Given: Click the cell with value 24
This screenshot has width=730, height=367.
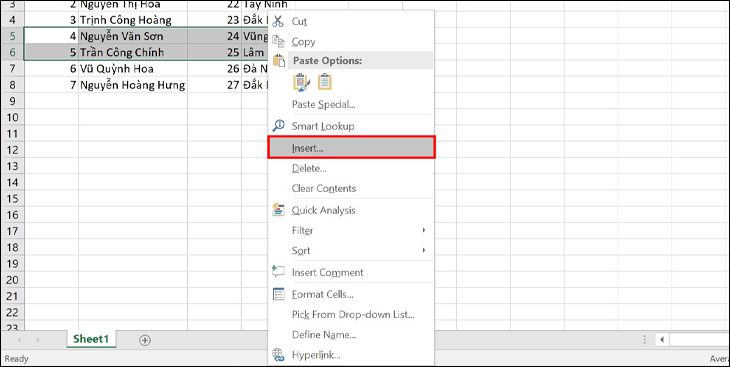Looking at the screenshot, I should point(214,36).
